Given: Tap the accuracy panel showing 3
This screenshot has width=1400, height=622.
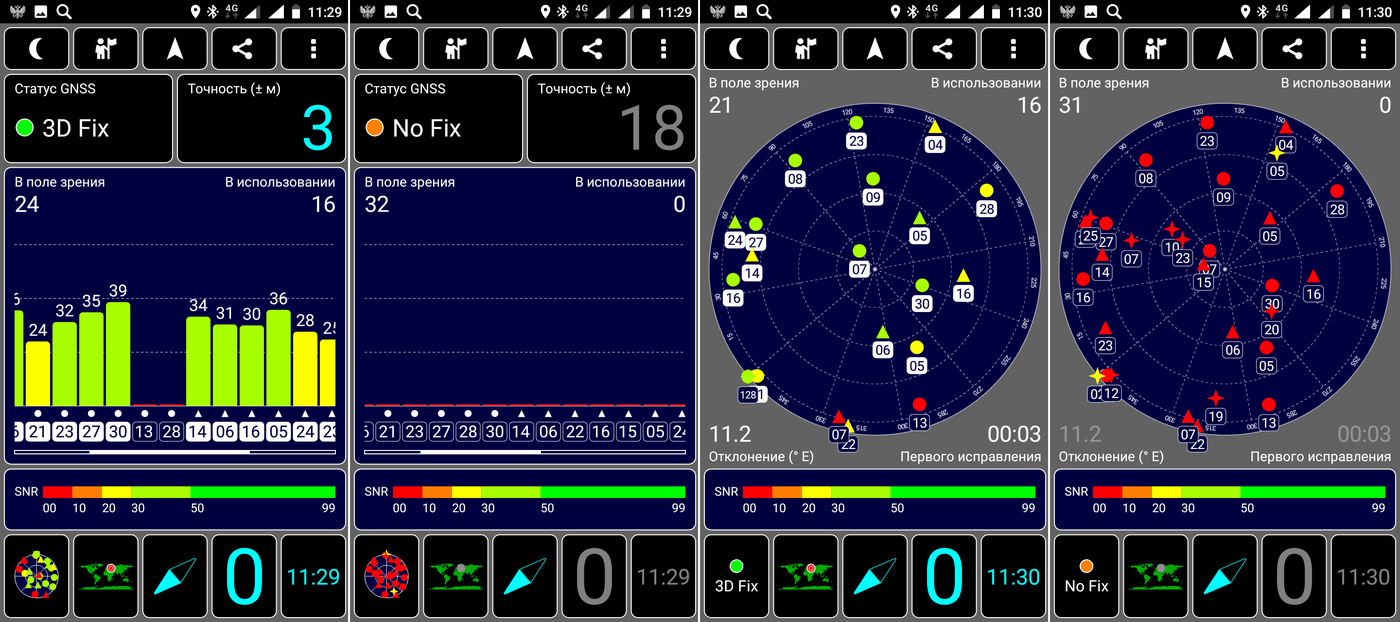Looking at the screenshot, I should (x=261, y=118).
